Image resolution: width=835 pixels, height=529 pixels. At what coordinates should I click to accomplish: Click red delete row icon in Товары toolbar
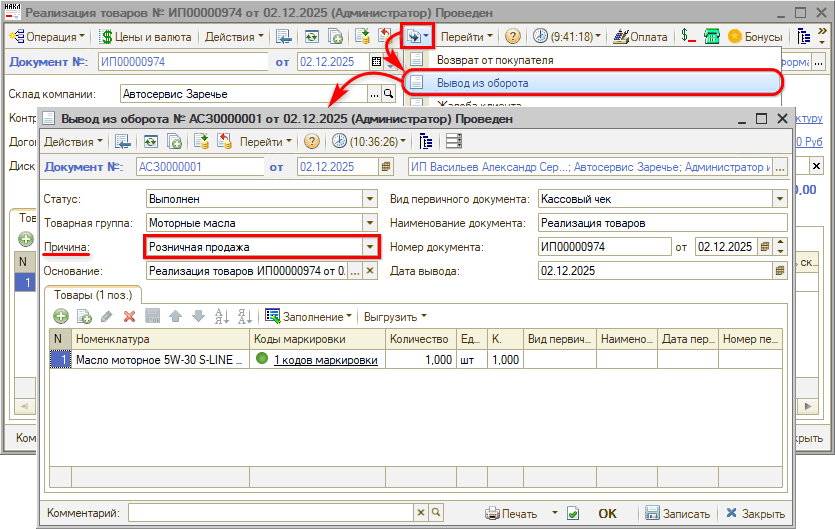(x=129, y=317)
